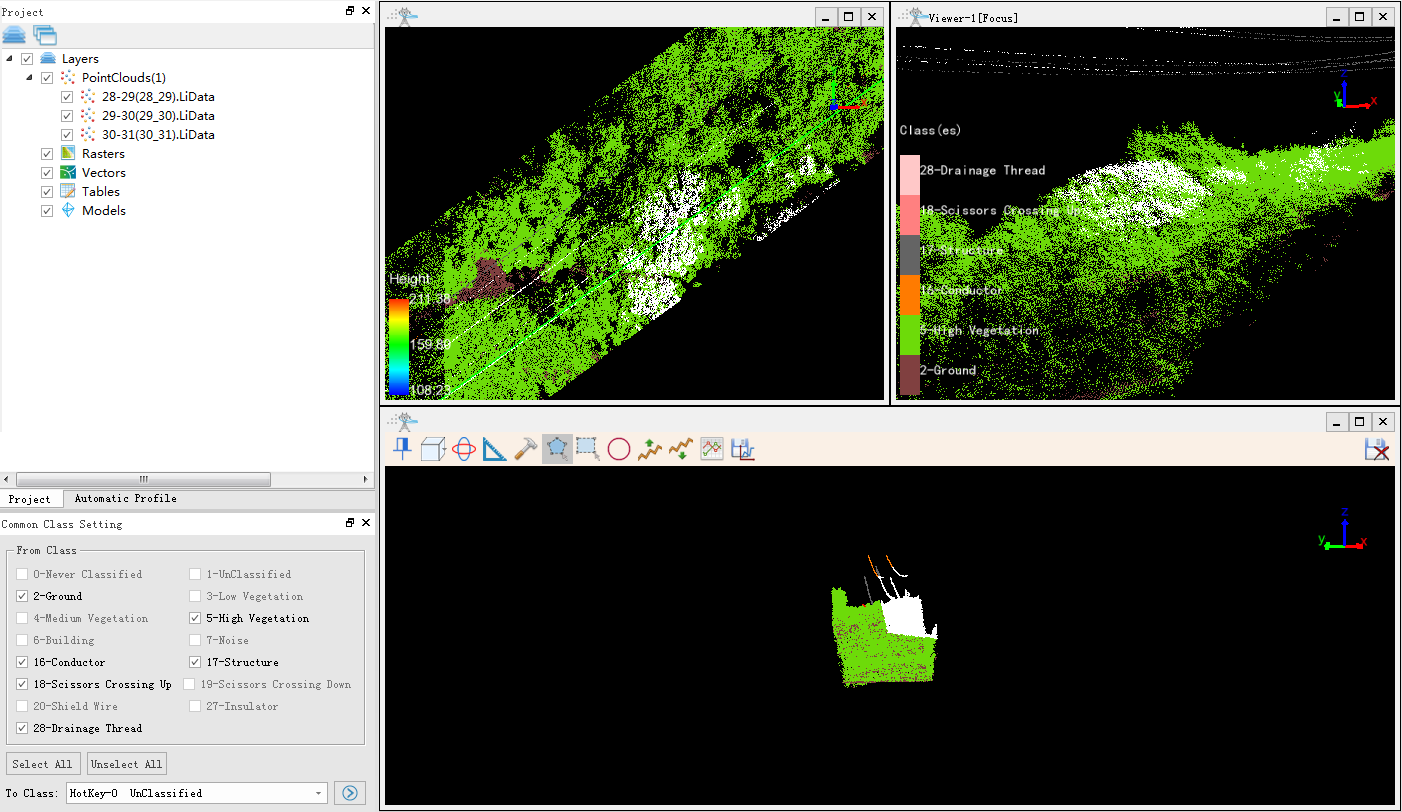Close the Project panel
This screenshot has width=1402, height=812.
(x=365, y=11)
